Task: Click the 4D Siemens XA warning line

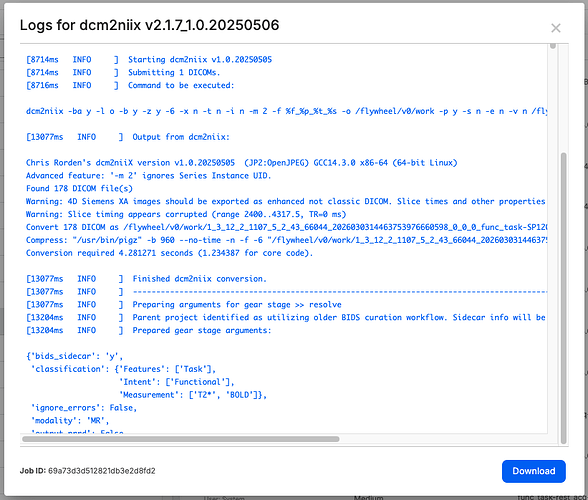Action: (285, 201)
